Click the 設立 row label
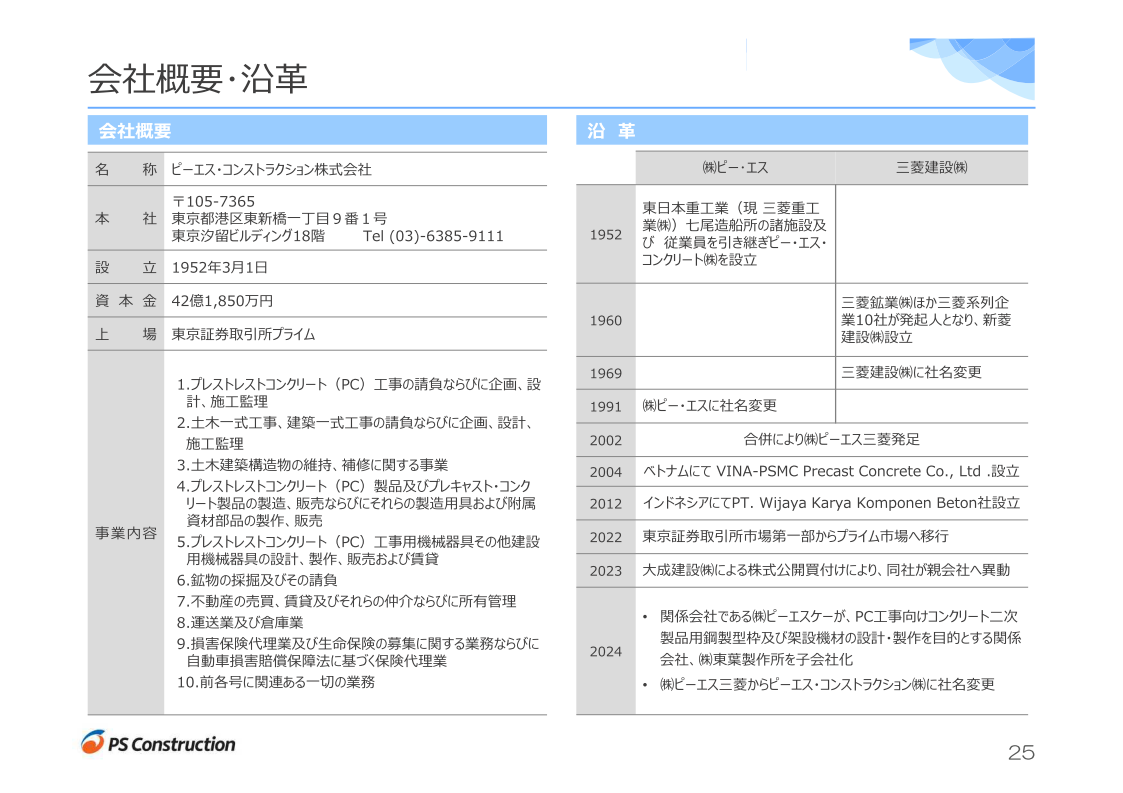Viewport: 1123px width, 793px height. 126,267
